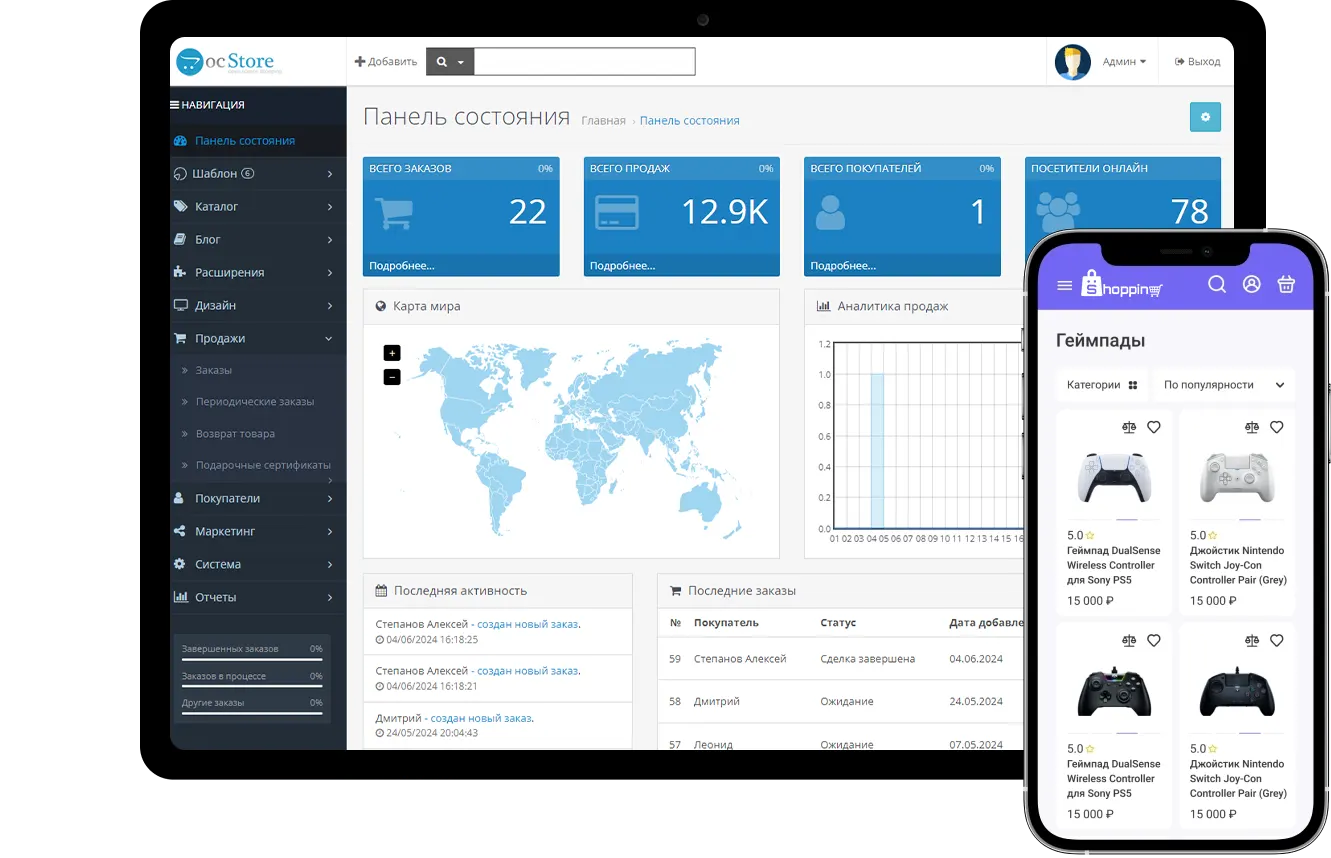Screen dimensions: 1331x858
Task: Open dashboard settings gear button
Action: (1205, 117)
